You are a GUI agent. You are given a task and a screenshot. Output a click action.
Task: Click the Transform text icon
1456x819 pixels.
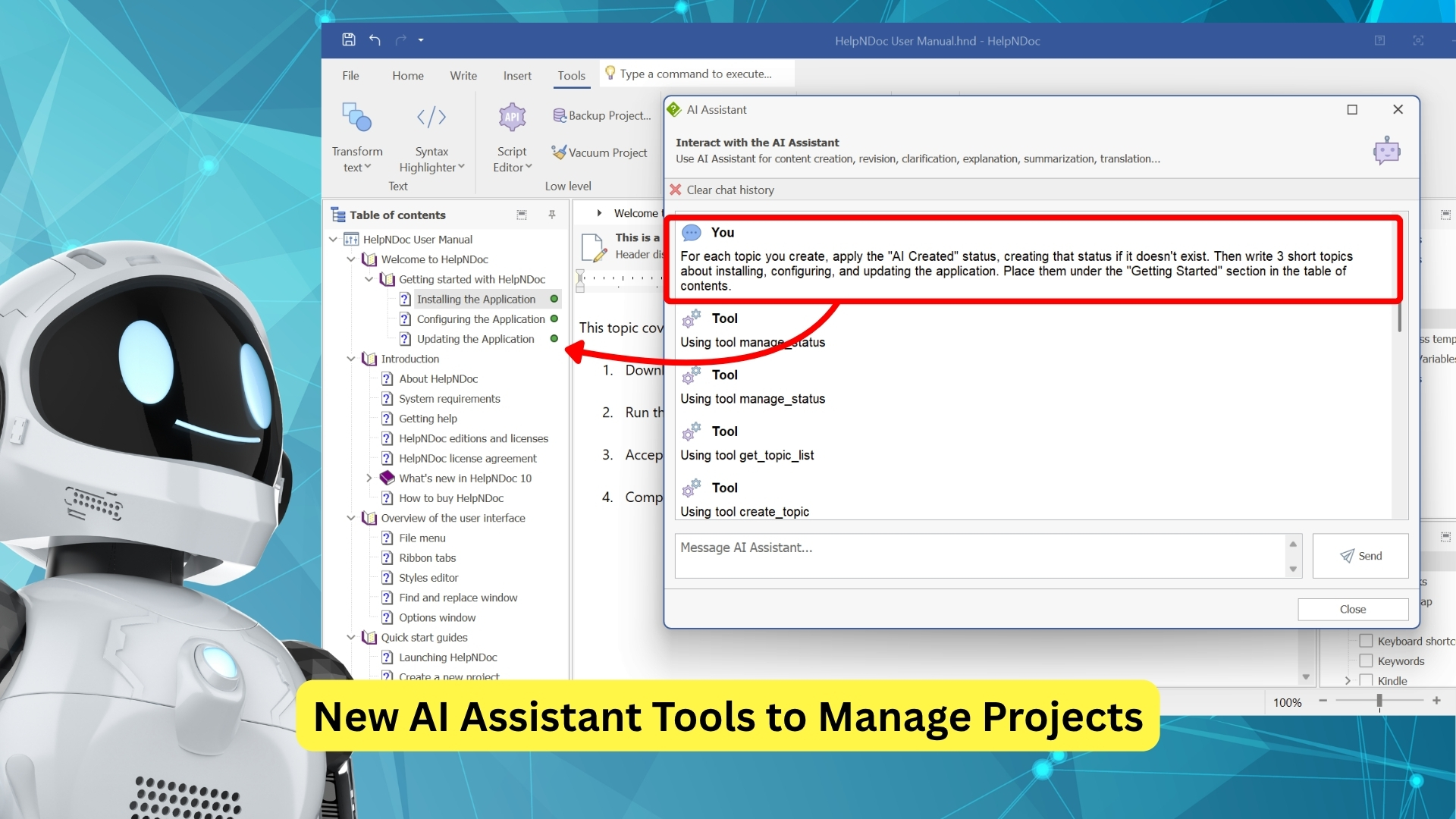(x=356, y=118)
